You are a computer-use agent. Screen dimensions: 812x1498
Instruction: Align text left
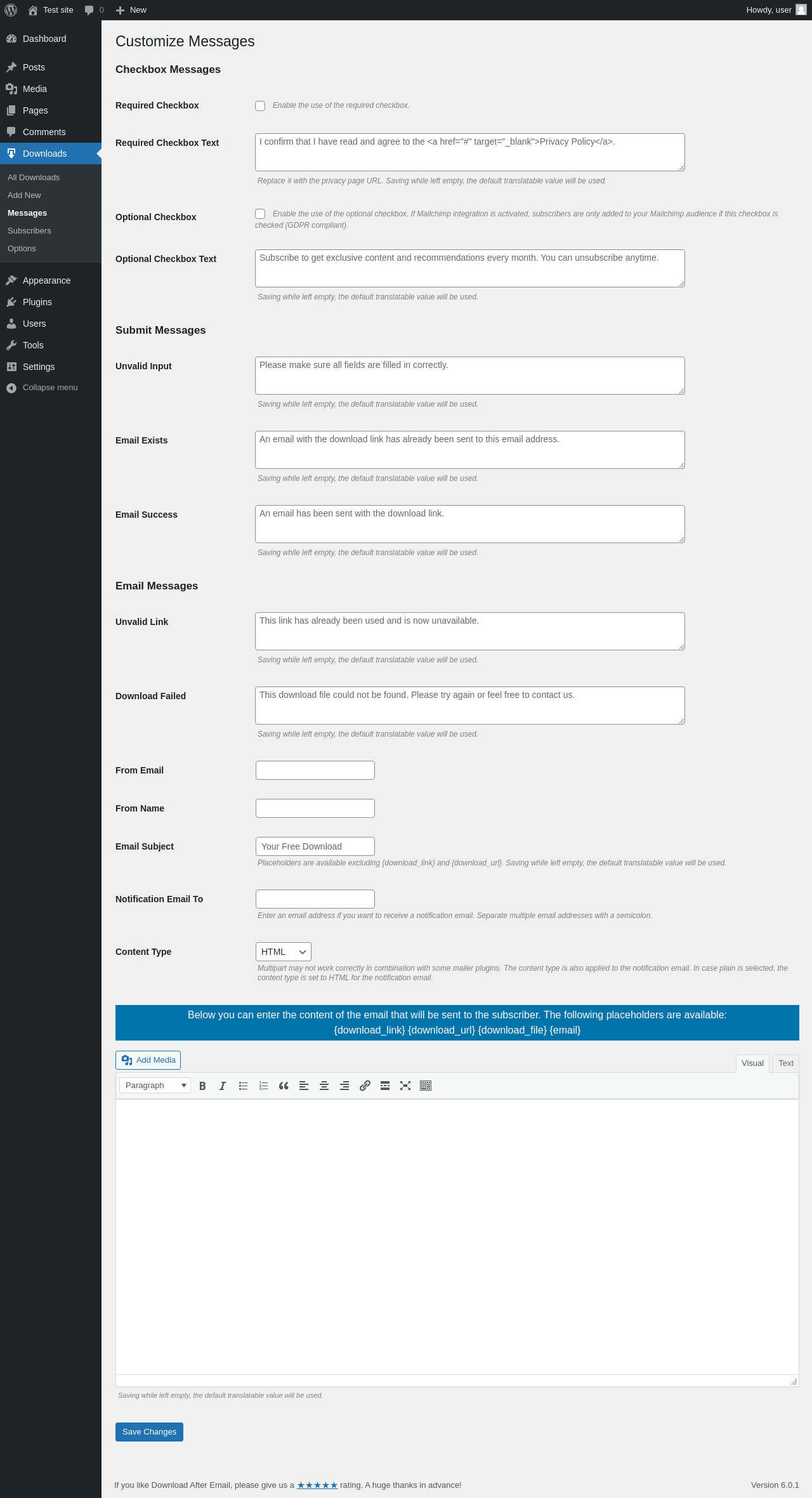304,1086
